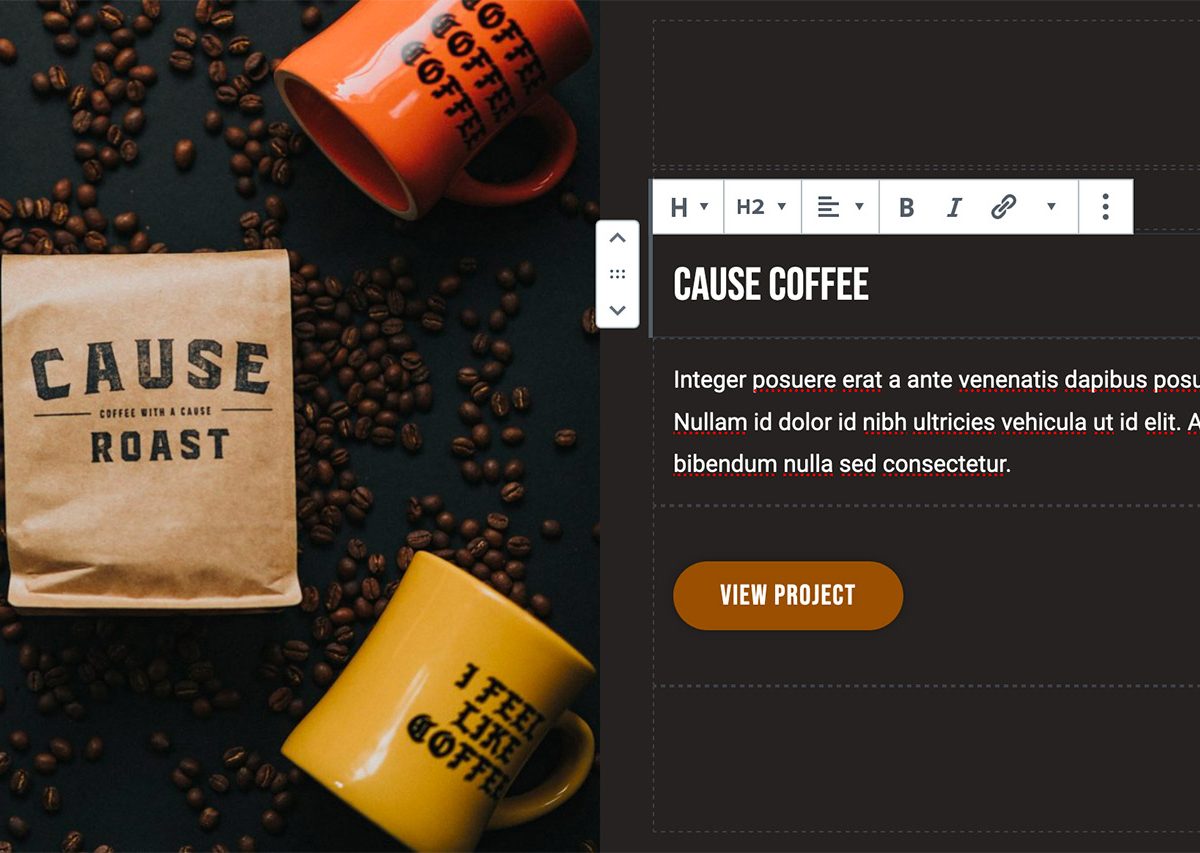Click the yellow I Feel Like Coffee mug

(x=440, y=700)
